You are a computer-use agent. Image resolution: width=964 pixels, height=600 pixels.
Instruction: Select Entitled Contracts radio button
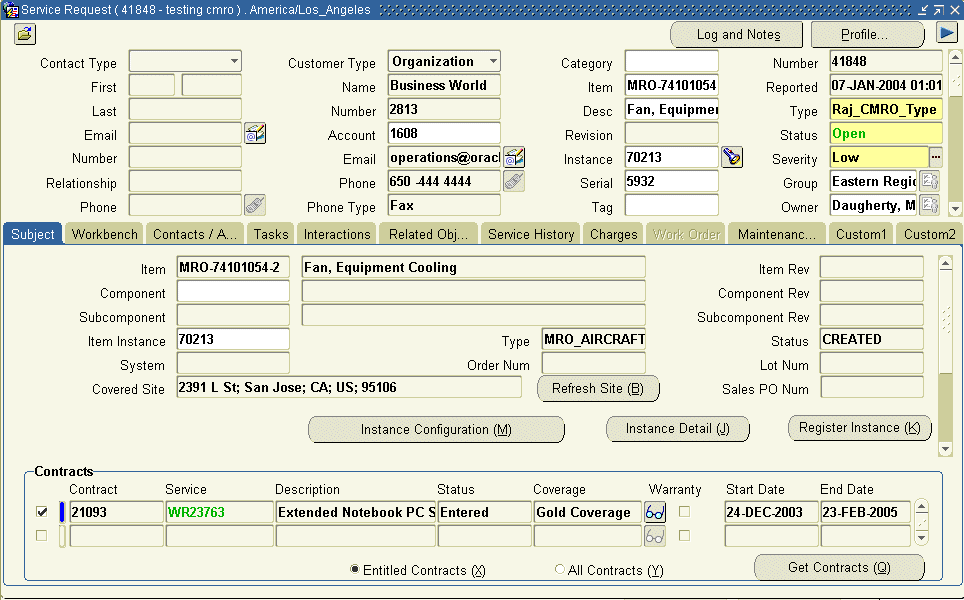tap(355, 569)
